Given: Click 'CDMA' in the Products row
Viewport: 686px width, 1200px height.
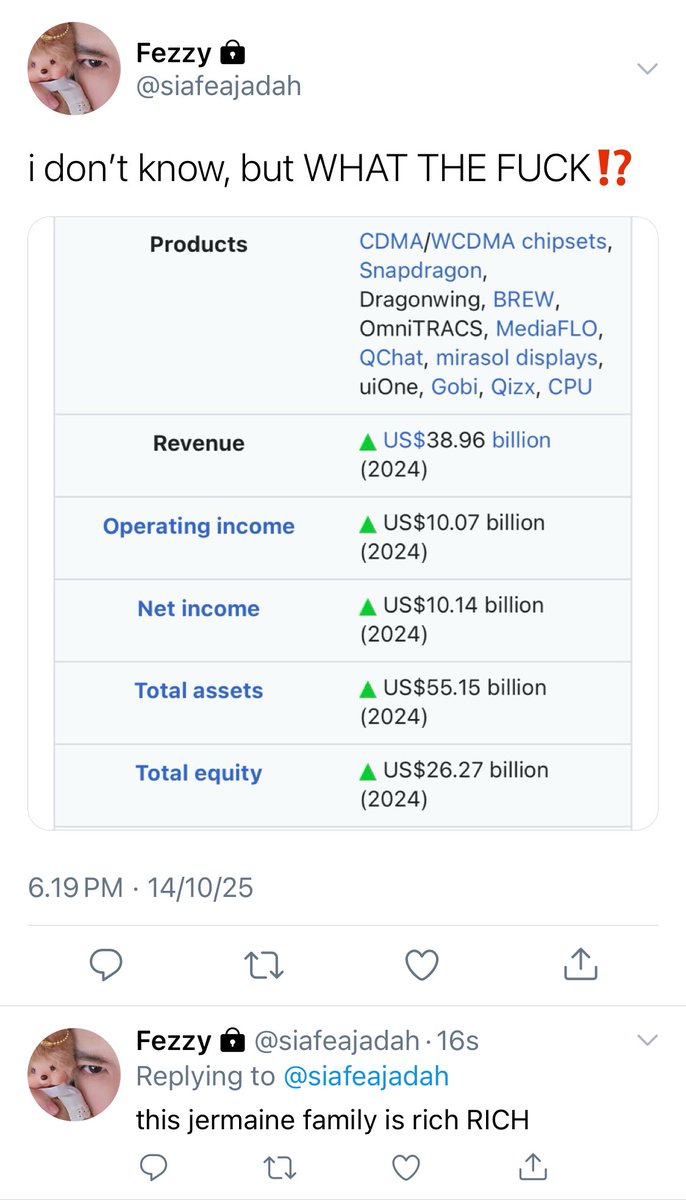Looking at the screenshot, I should click(x=391, y=242).
